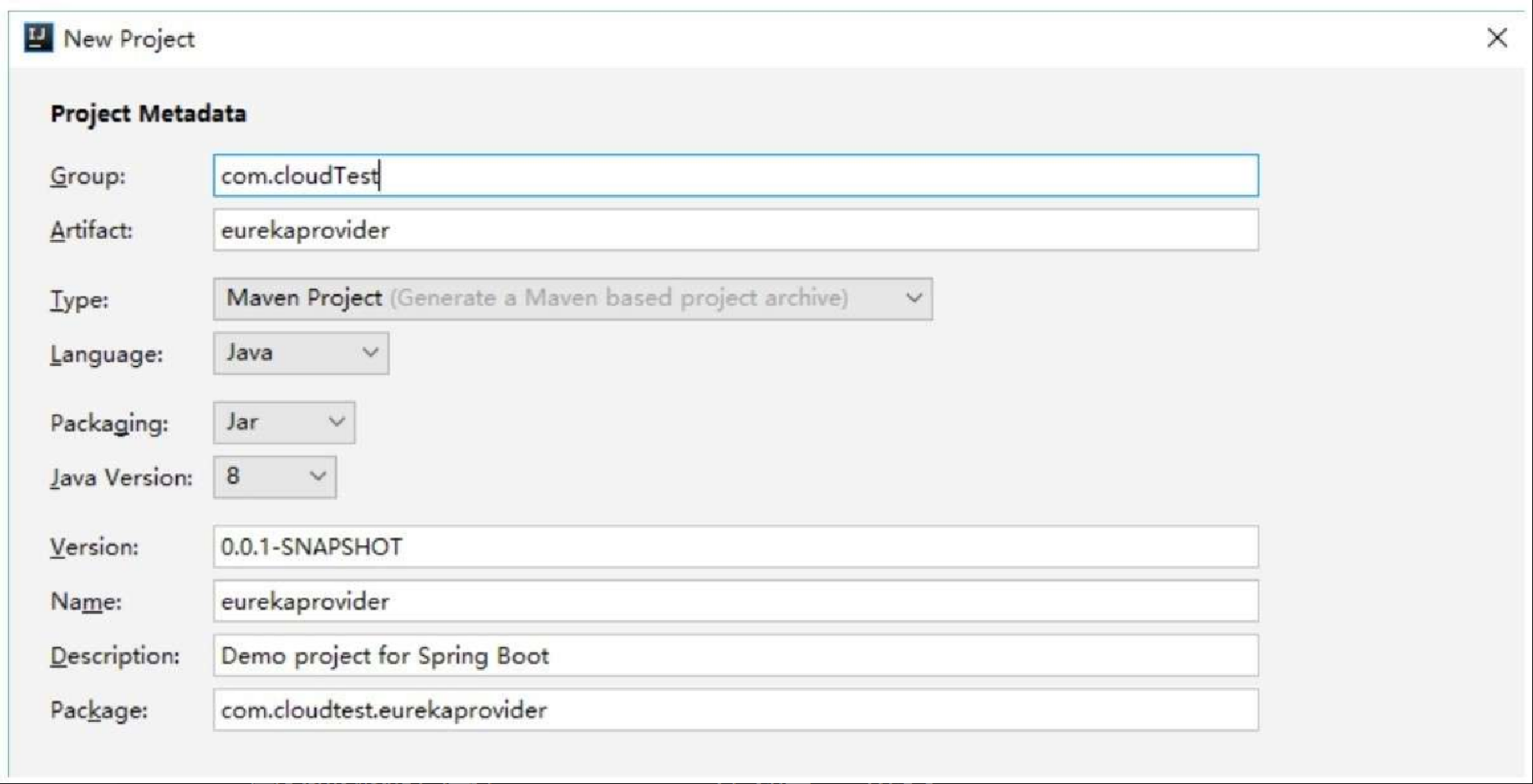Expand the Language Java dropdown
The width and height of the screenshot is (1533, 784).
point(301,353)
